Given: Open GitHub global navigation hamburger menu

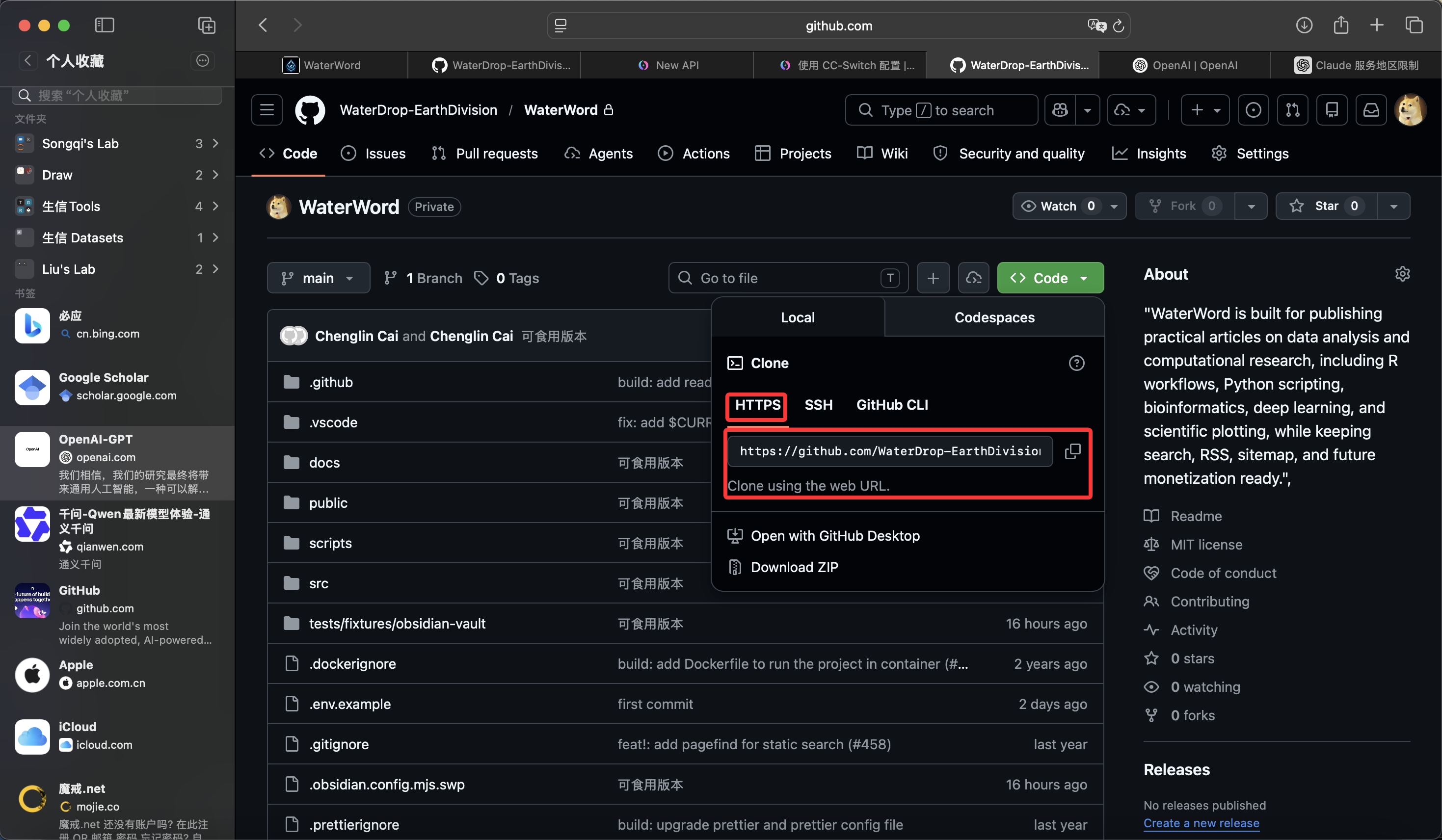Looking at the screenshot, I should coord(267,110).
